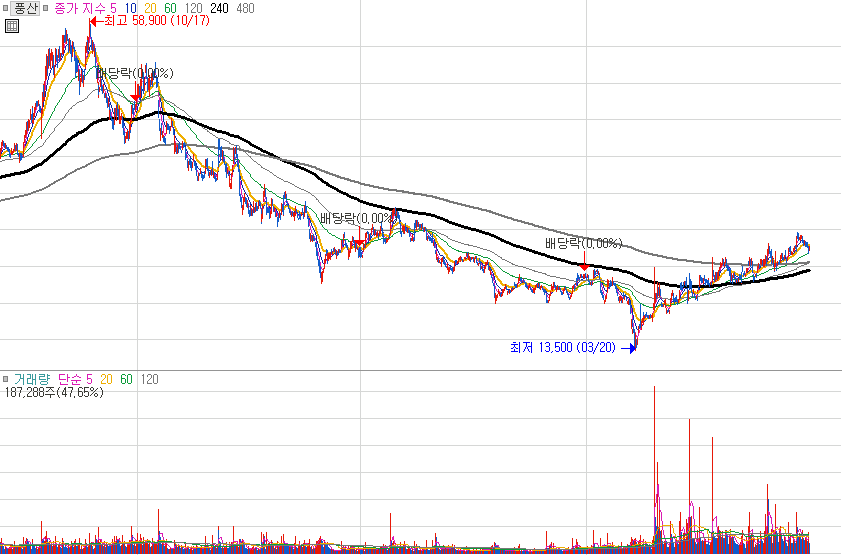Click the teal 거래량 volume label
This screenshot has width=842, height=555.
pyautogui.click(x=33, y=379)
